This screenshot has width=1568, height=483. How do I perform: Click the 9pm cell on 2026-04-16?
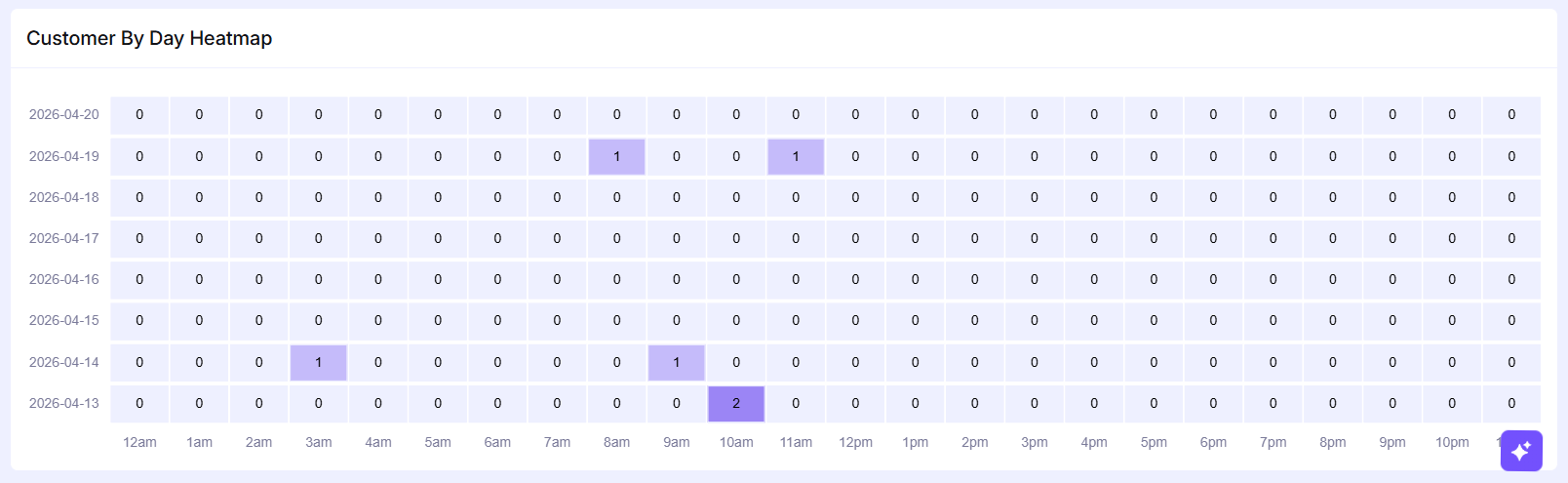tap(1392, 280)
